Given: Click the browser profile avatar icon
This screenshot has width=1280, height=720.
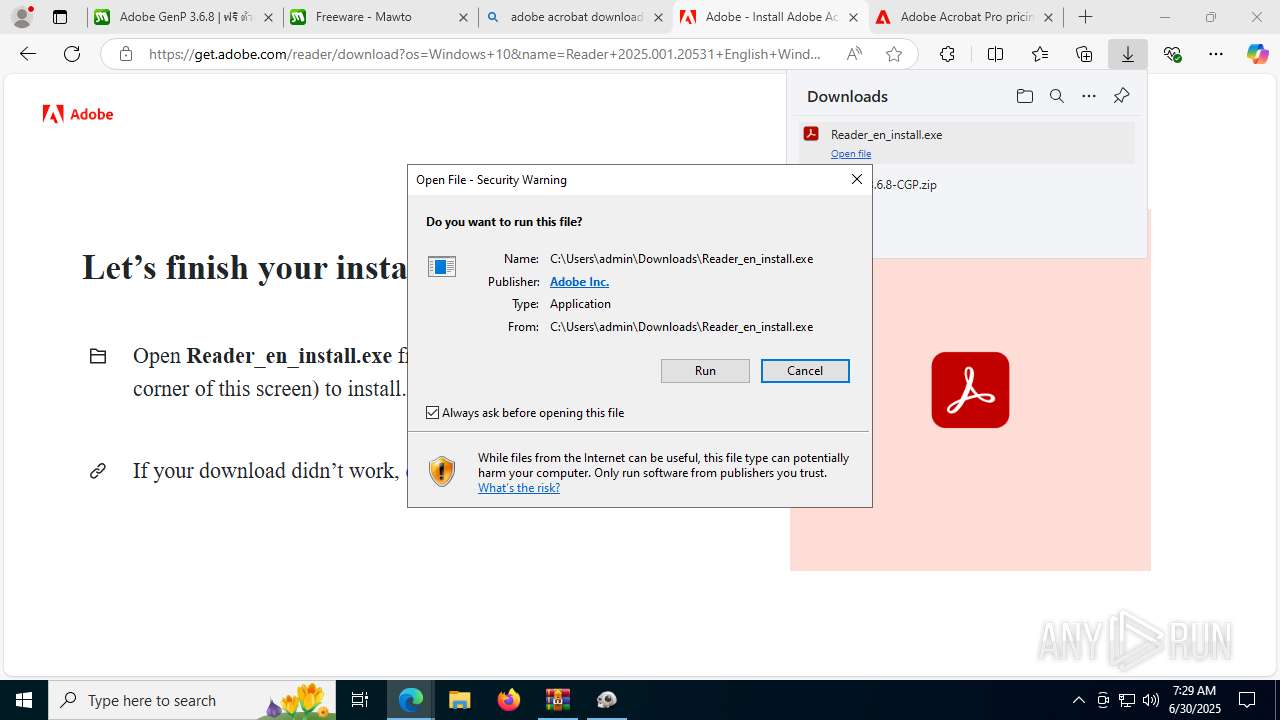Looking at the screenshot, I should coord(22,17).
